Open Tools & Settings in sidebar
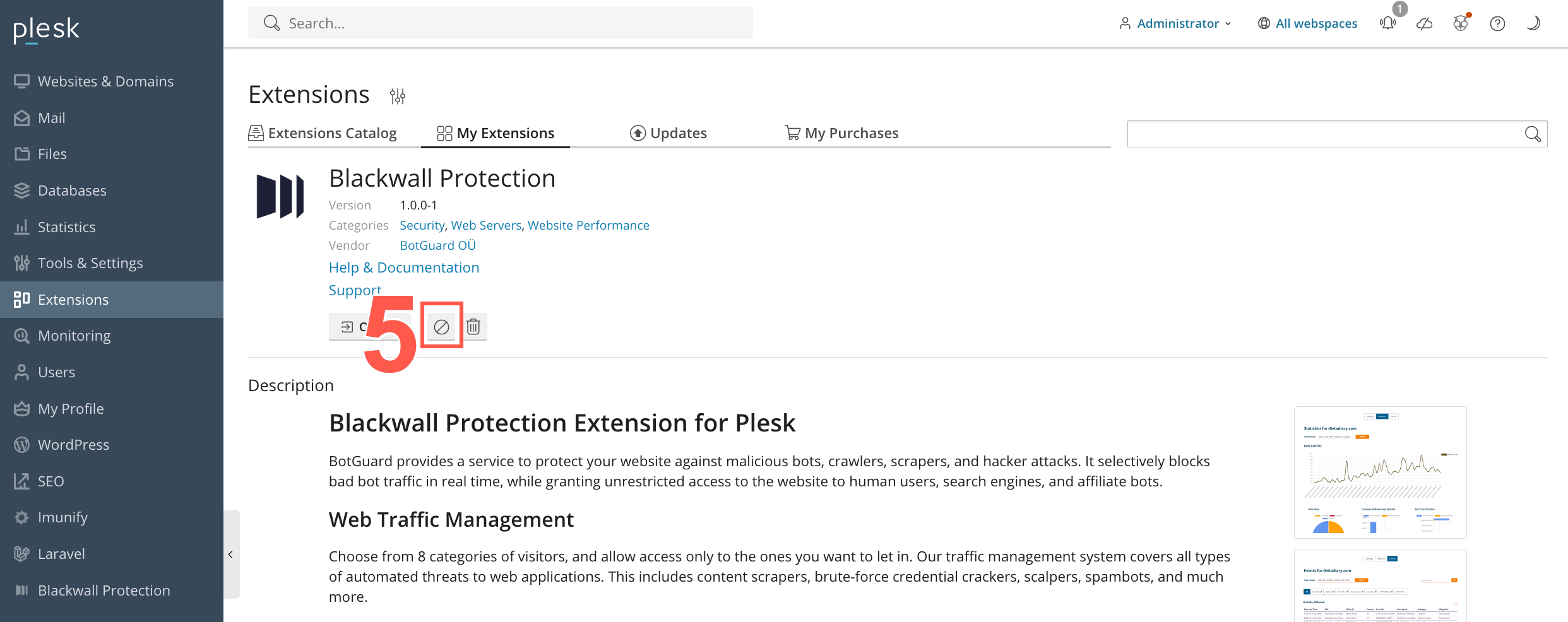 coord(90,263)
